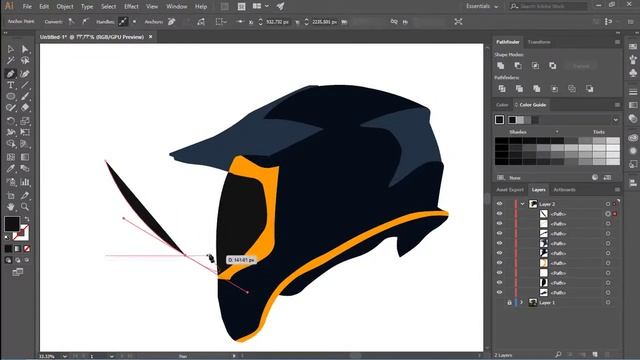Click the Unite shape mode icon

(x=501, y=66)
